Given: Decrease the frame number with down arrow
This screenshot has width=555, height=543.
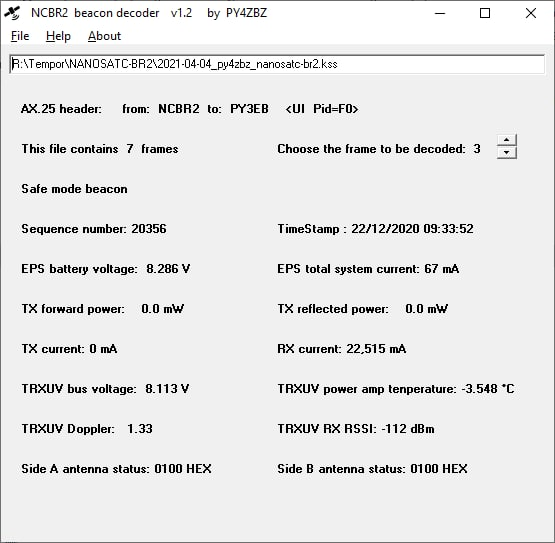Looking at the screenshot, I should 507,153.
